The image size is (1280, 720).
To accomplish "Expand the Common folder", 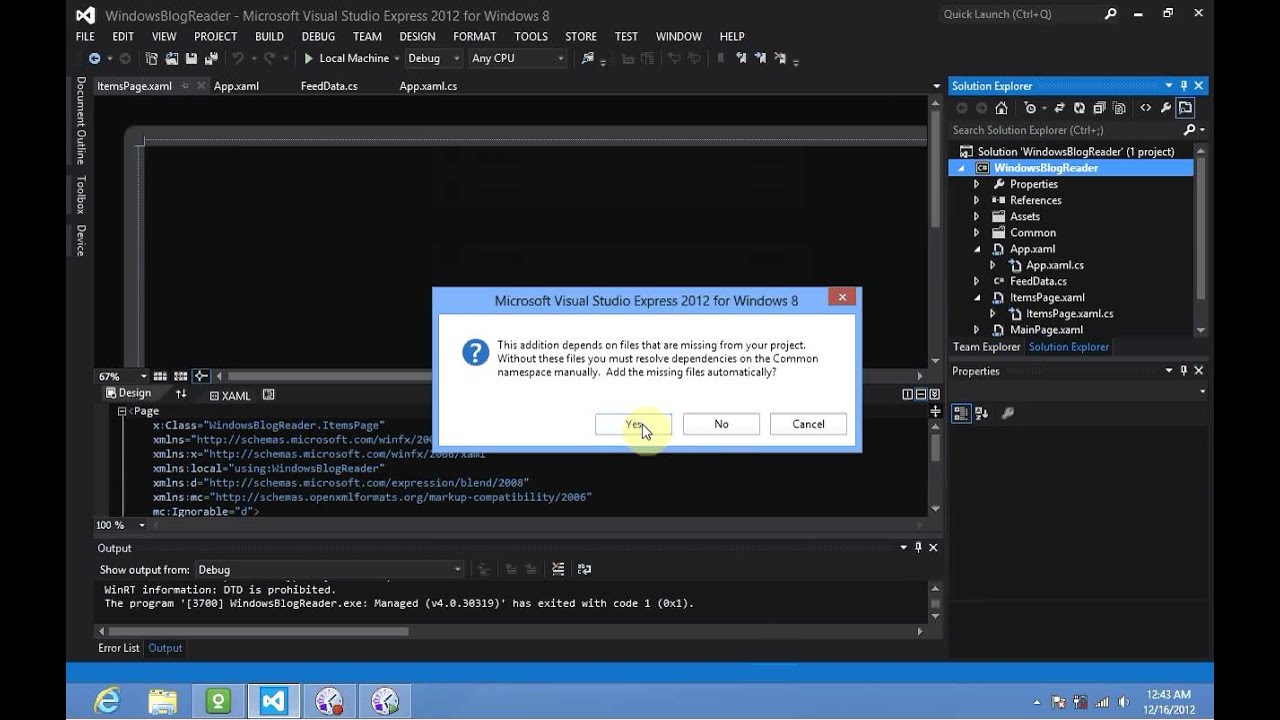I will pyautogui.click(x=977, y=232).
